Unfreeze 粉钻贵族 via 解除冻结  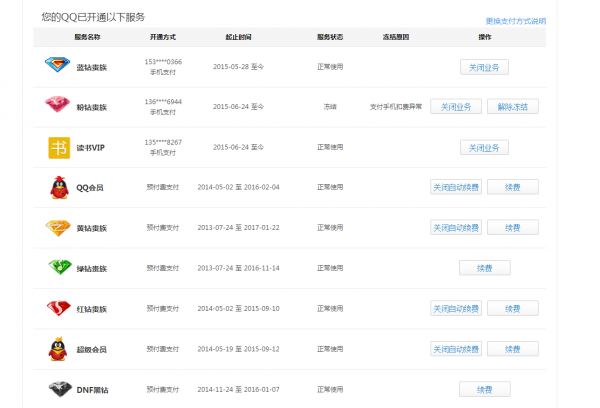pyautogui.click(x=512, y=107)
